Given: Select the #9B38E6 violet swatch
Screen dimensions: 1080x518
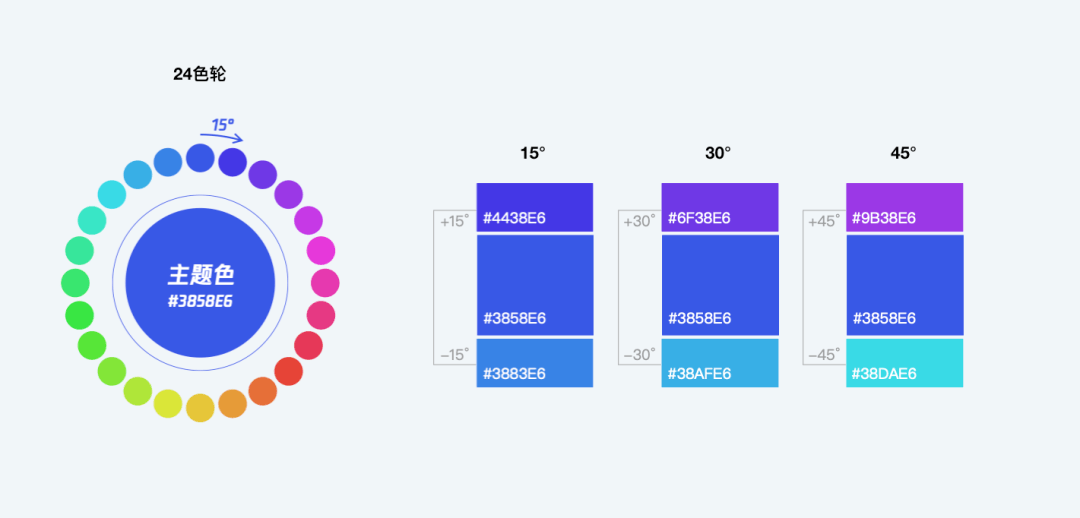Looking at the screenshot, I should [x=904, y=207].
